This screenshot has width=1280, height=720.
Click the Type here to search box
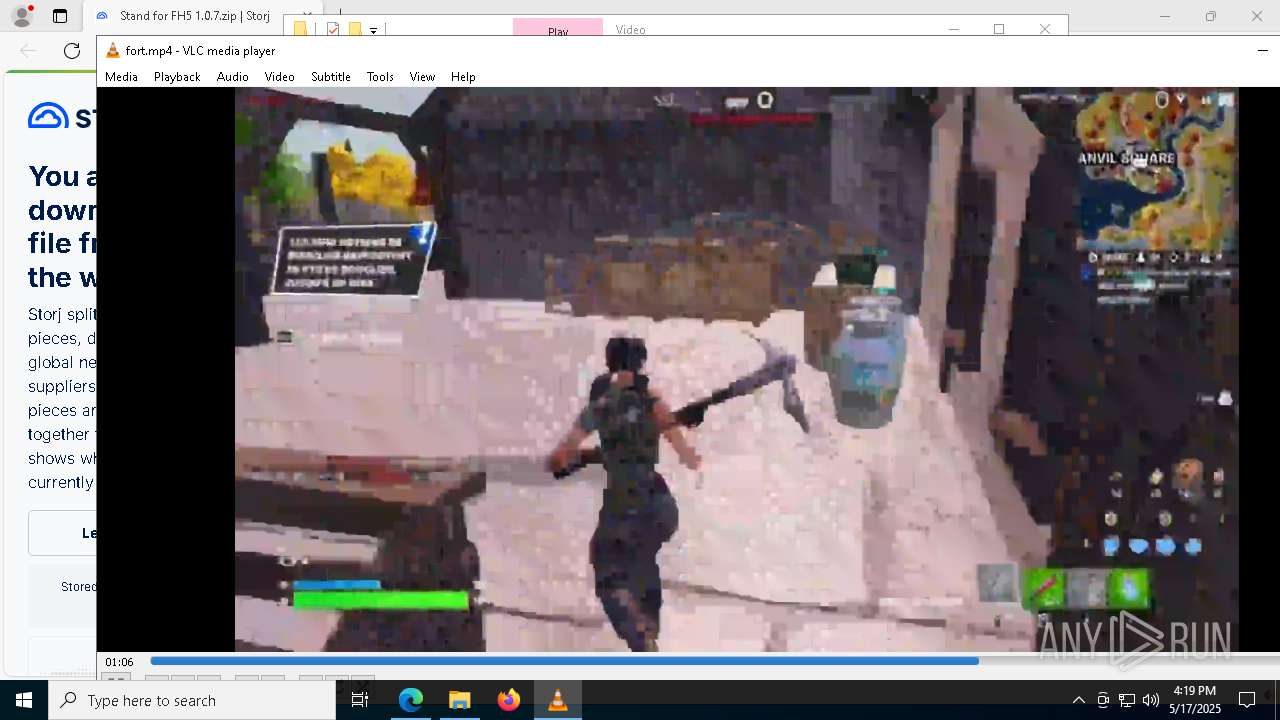click(x=192, y=700)
